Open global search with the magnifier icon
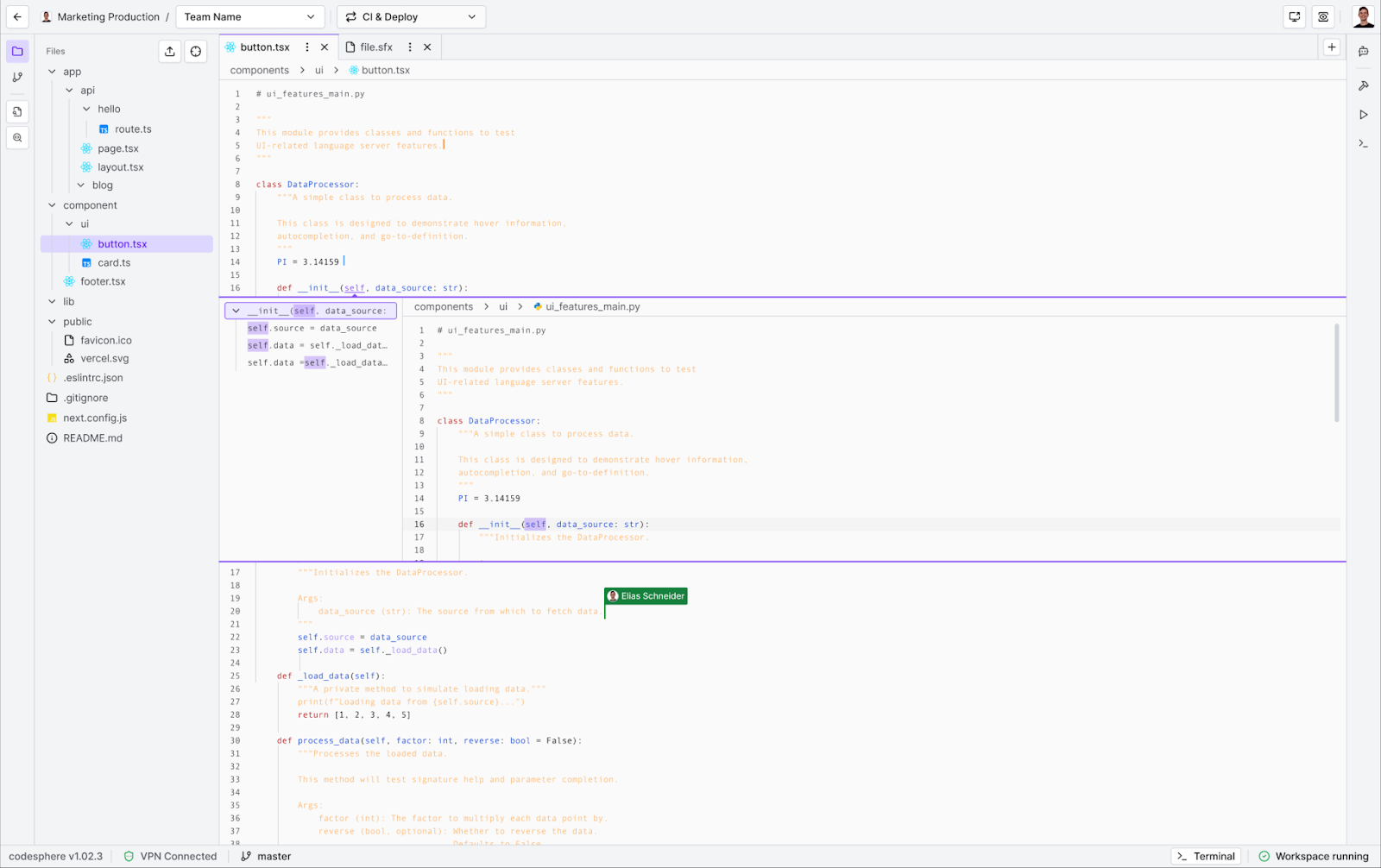This screenshot has width=1381, height=868. pos(17,138)
